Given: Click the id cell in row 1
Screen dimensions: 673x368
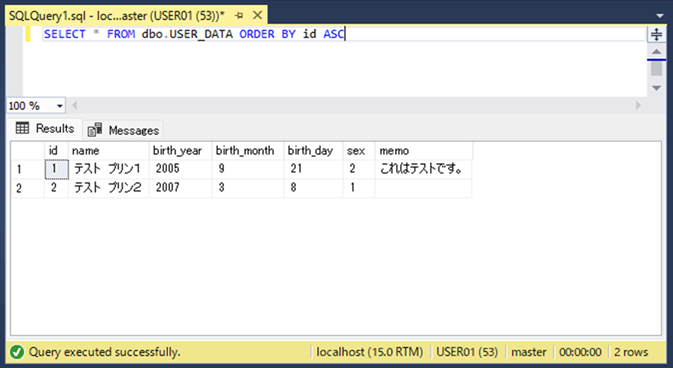Looking at the screenshot, I should (56, 169).
